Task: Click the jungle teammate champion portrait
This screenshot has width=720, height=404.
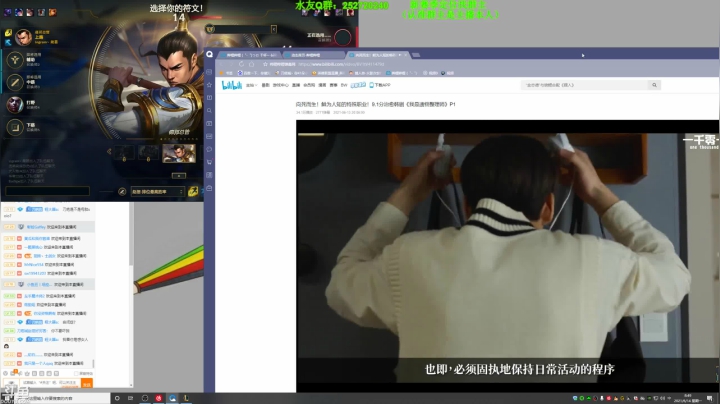Action: tap(15, 105)
